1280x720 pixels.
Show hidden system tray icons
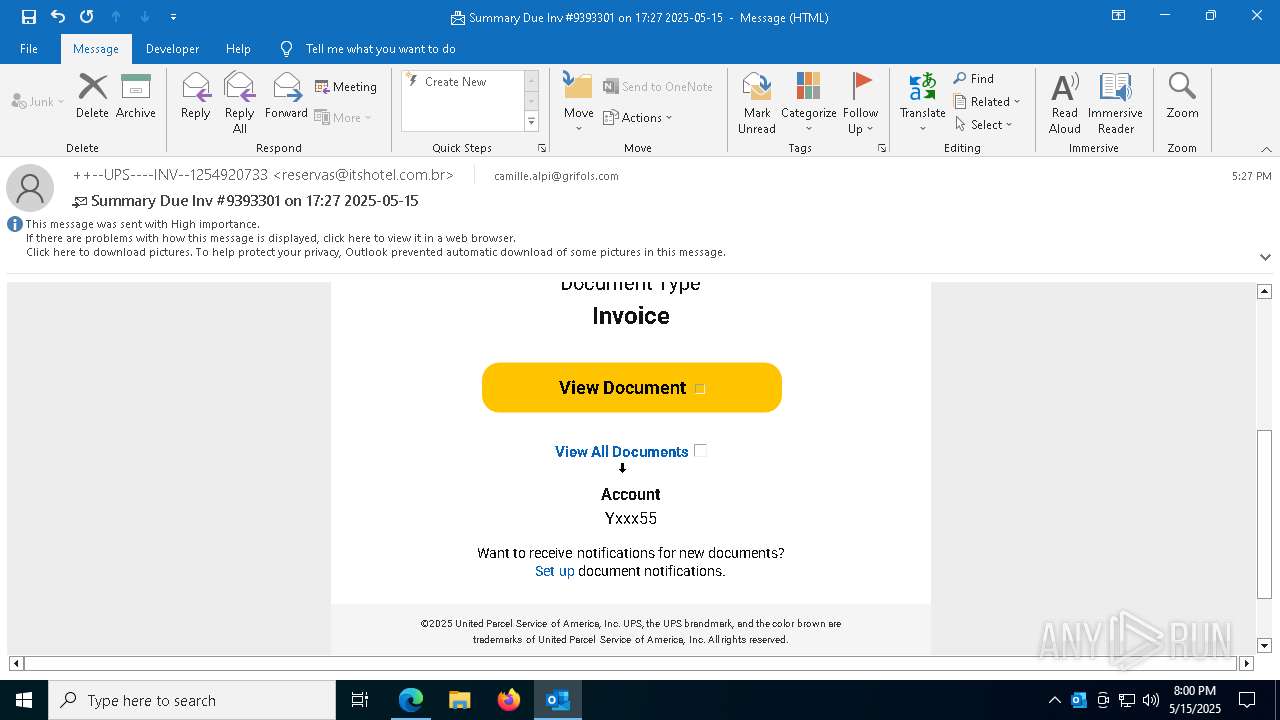(x=1054, y=700)
